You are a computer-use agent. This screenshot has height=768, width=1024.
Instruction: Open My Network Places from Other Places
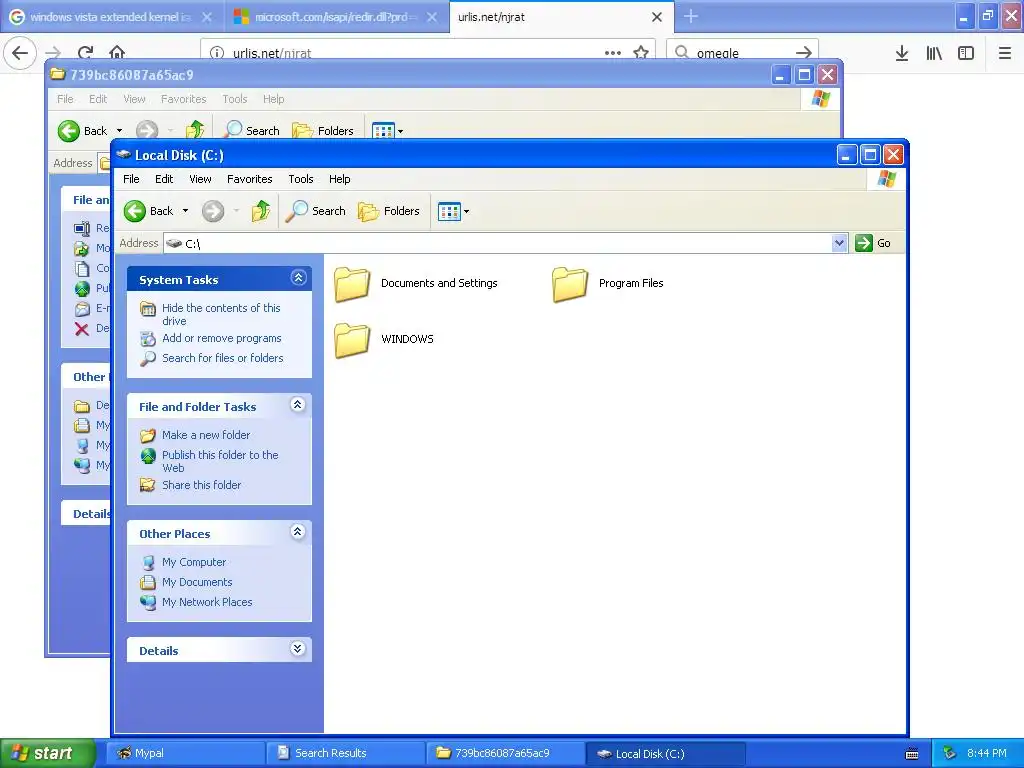coord(207,602)
